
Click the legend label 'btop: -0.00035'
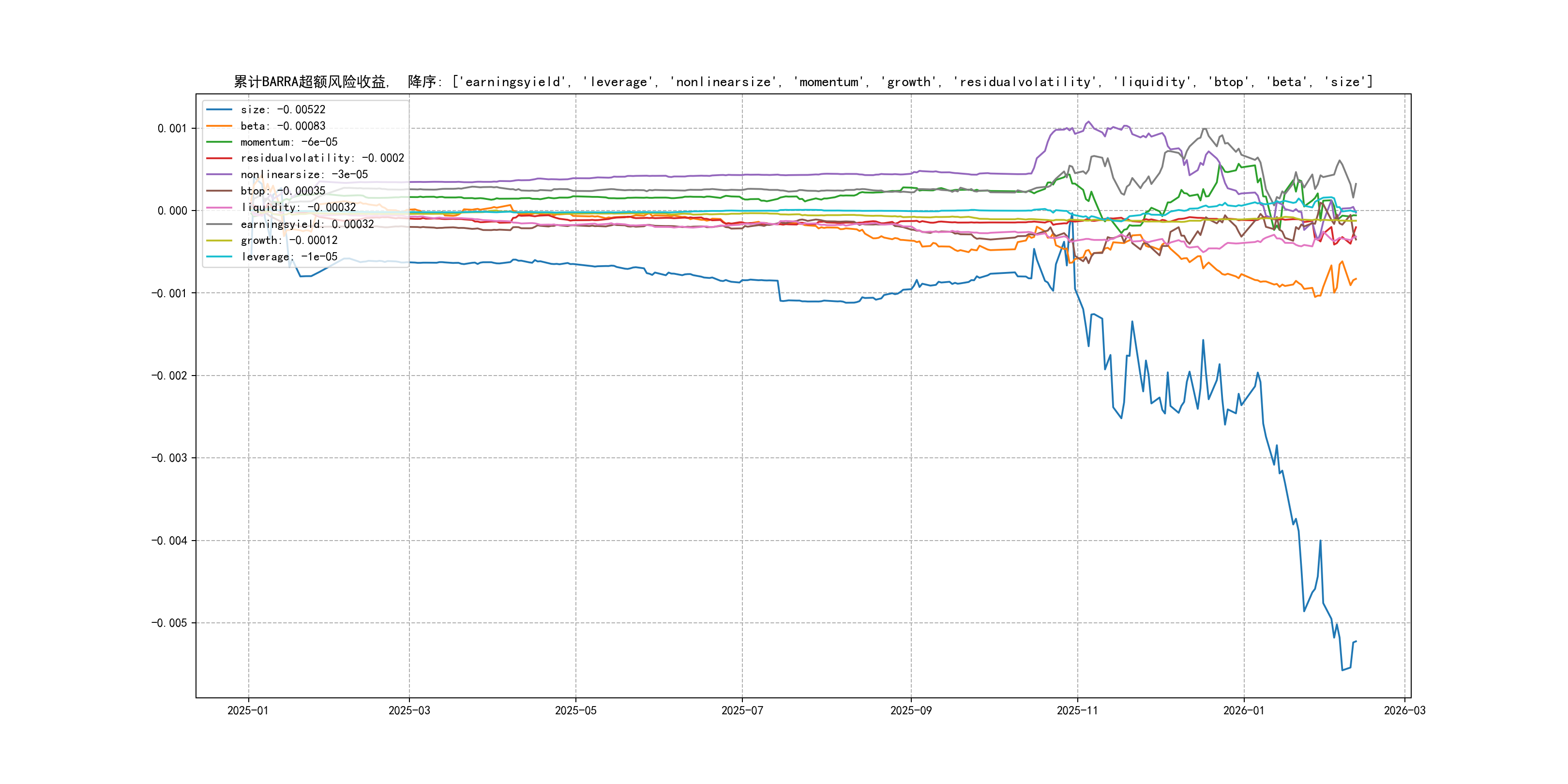click(283, 191)
